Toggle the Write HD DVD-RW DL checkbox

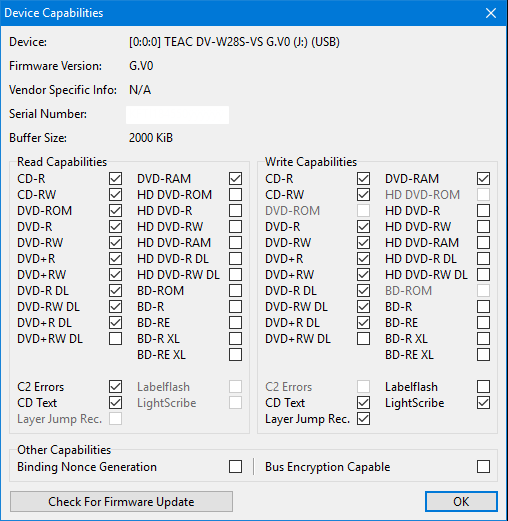483,275
